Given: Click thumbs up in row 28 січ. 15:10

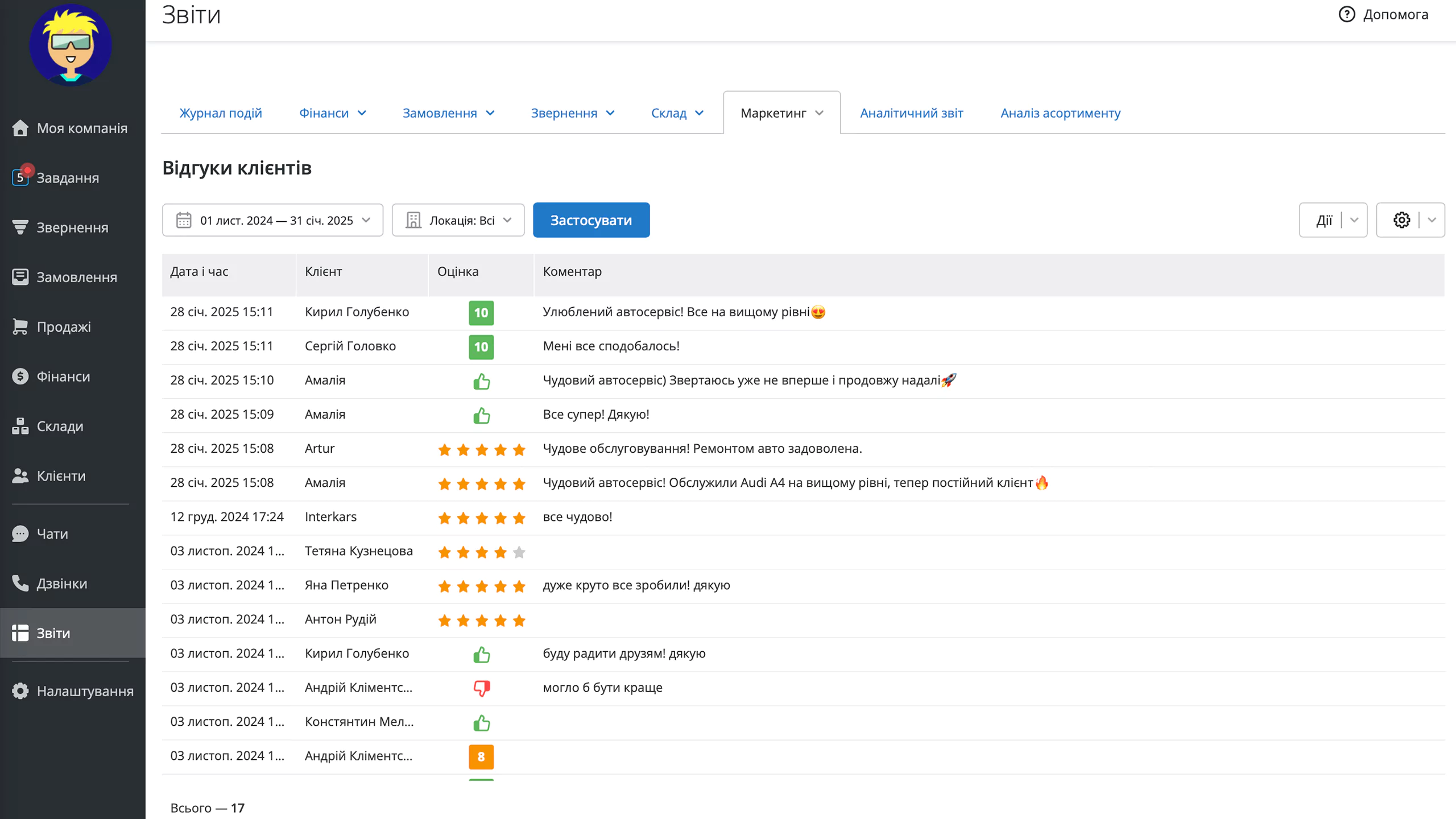Looking at the screenshot, I should pos(482,381).
